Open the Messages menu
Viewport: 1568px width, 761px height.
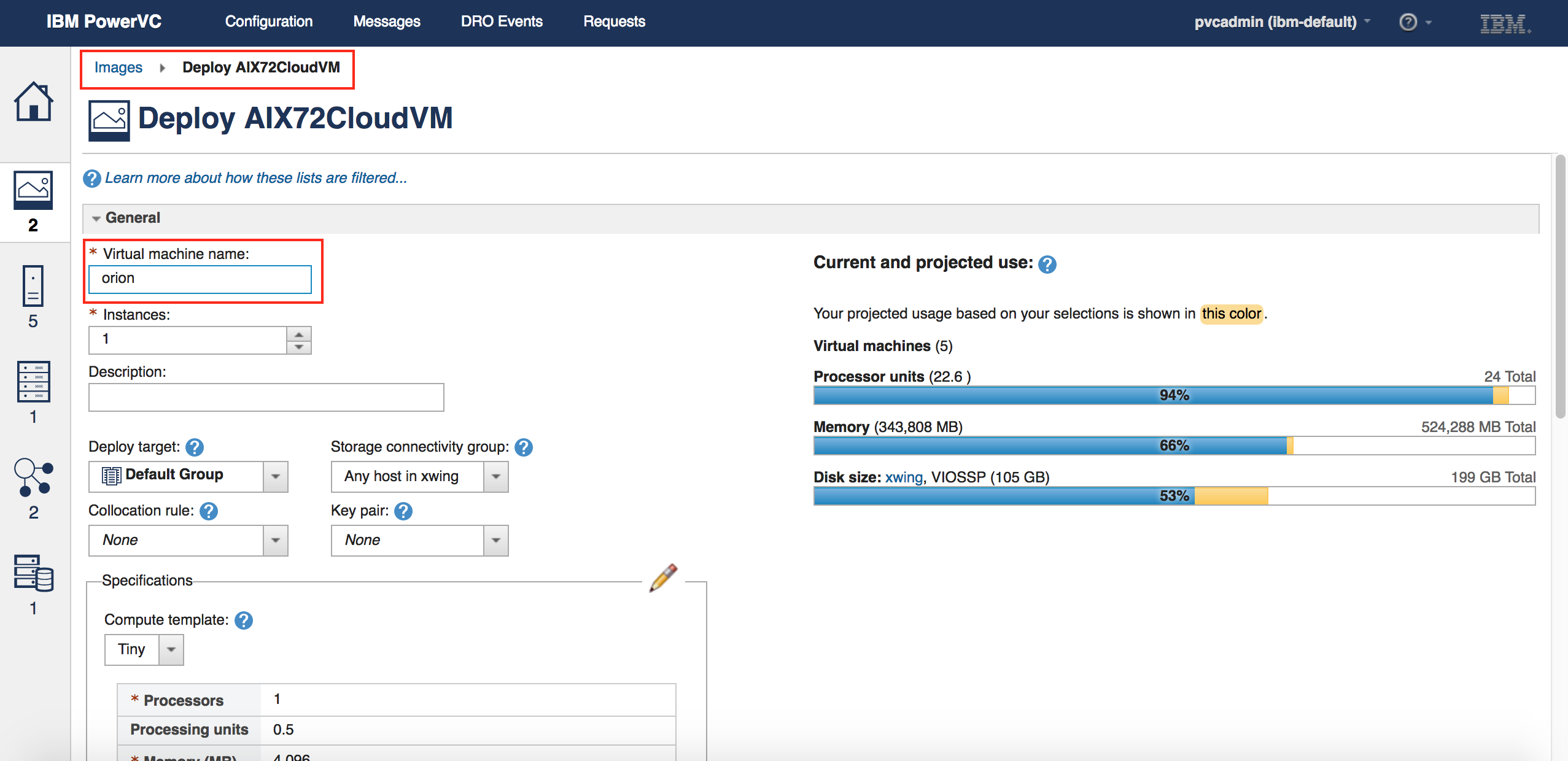click(x=387, y=22)
